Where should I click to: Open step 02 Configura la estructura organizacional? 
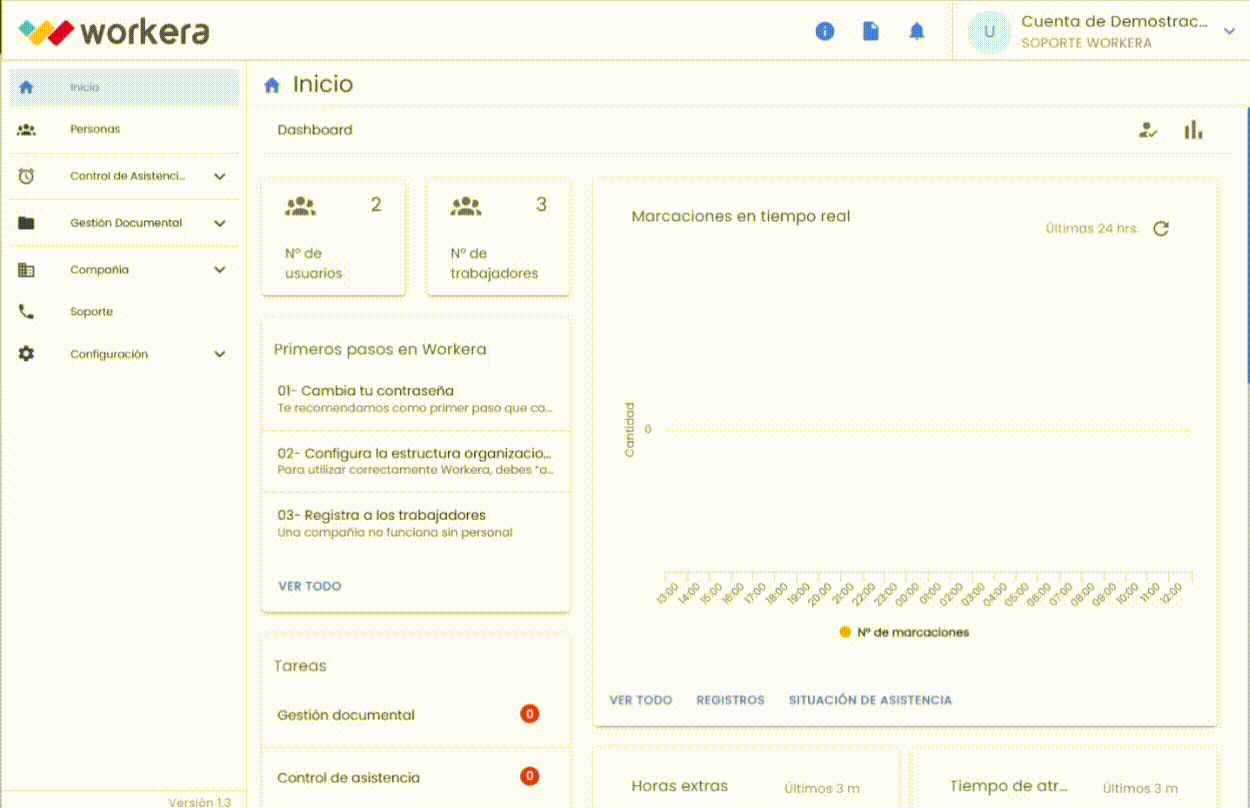[x=416, y=461]
